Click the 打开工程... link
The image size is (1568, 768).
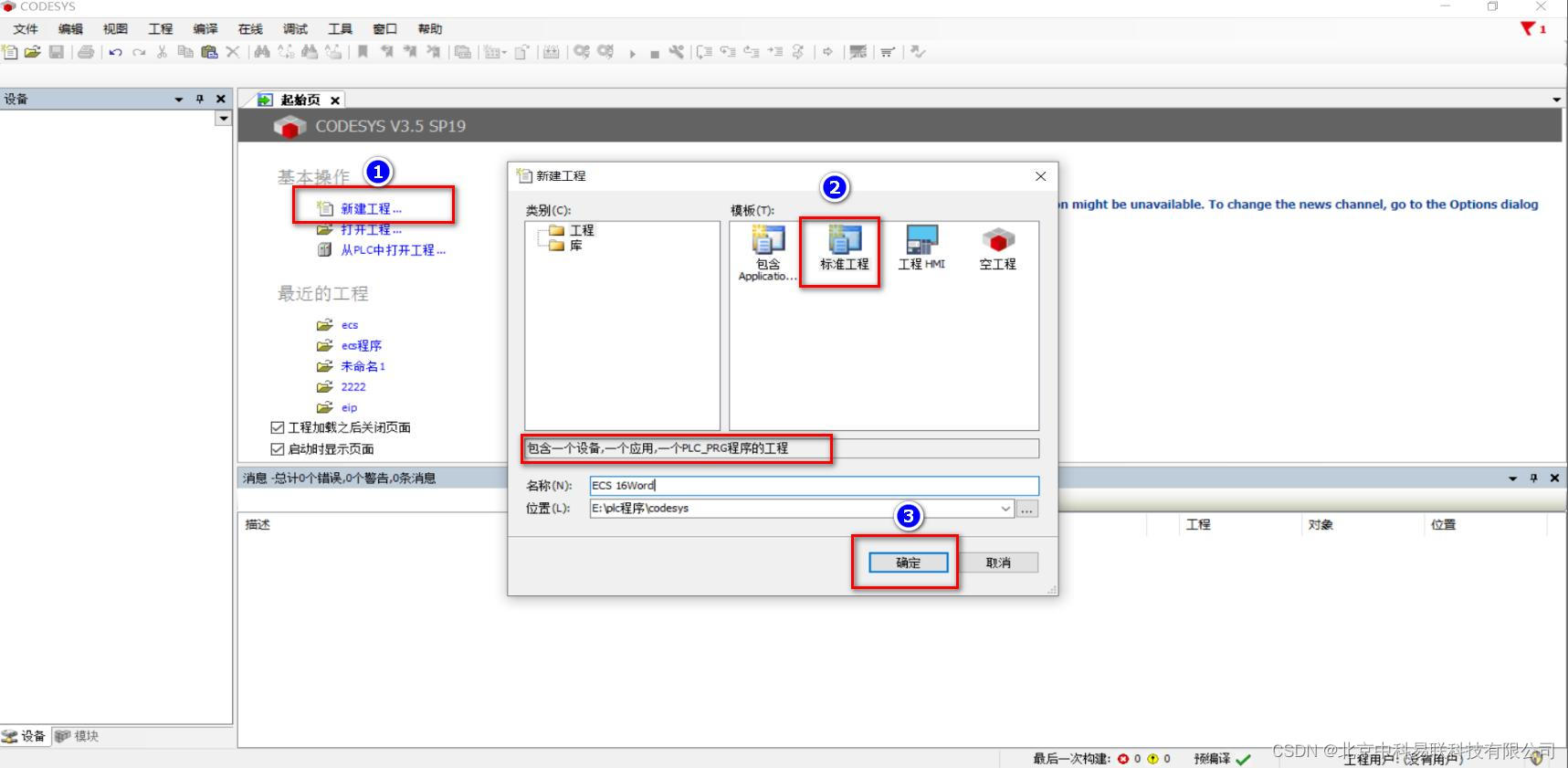(371, 229)
